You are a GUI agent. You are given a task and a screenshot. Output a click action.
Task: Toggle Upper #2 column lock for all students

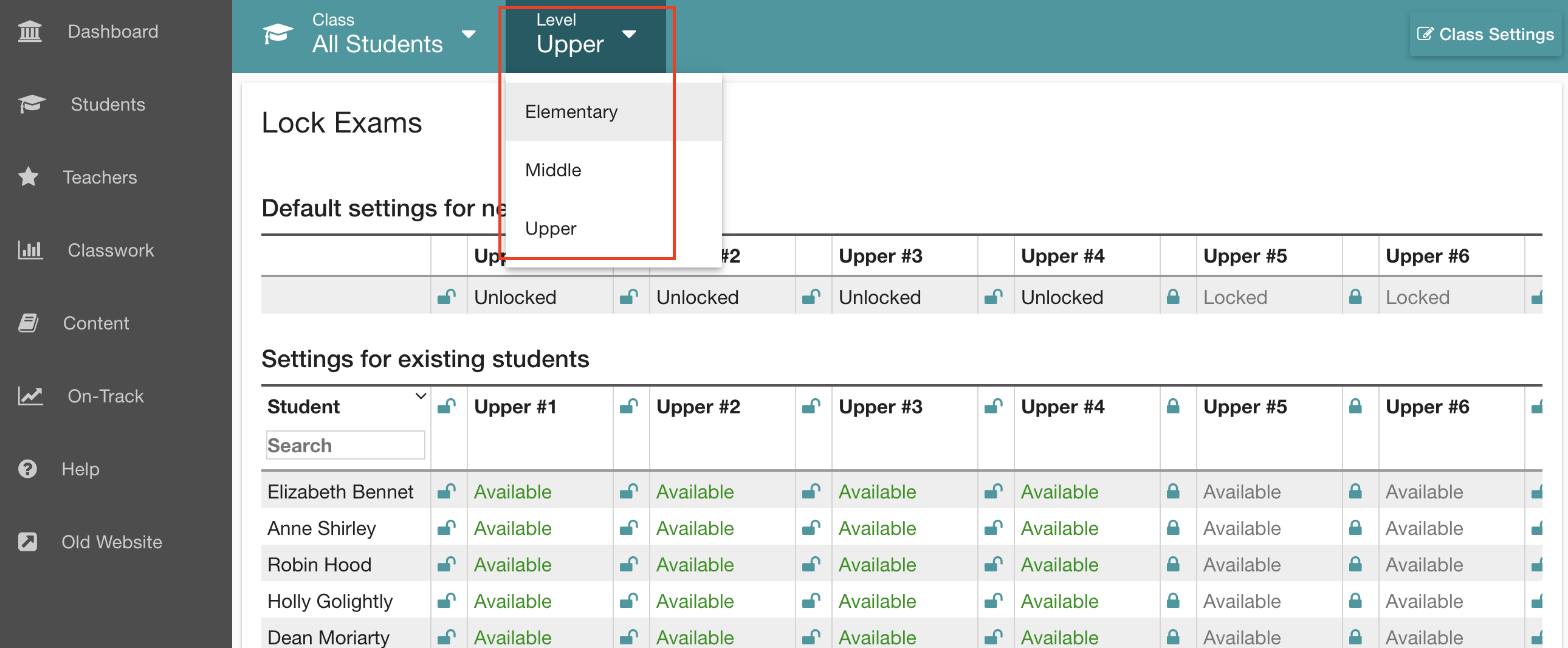[x=629, y=406]
